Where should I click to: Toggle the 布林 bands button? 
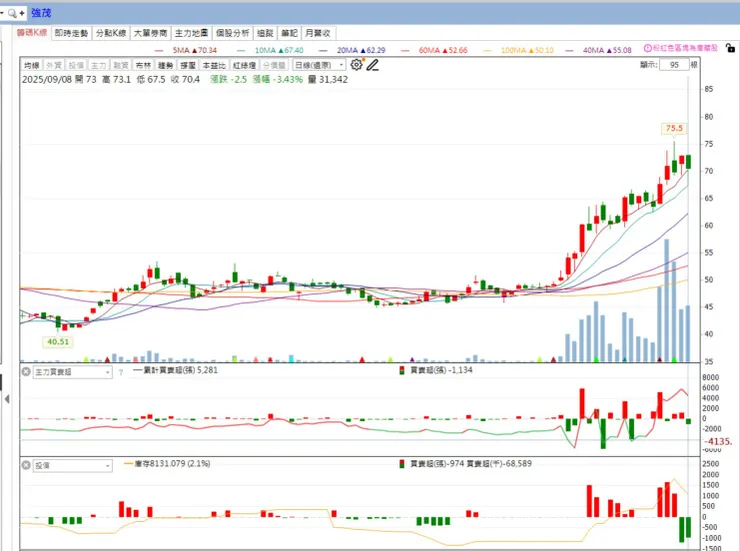point(143,65)
